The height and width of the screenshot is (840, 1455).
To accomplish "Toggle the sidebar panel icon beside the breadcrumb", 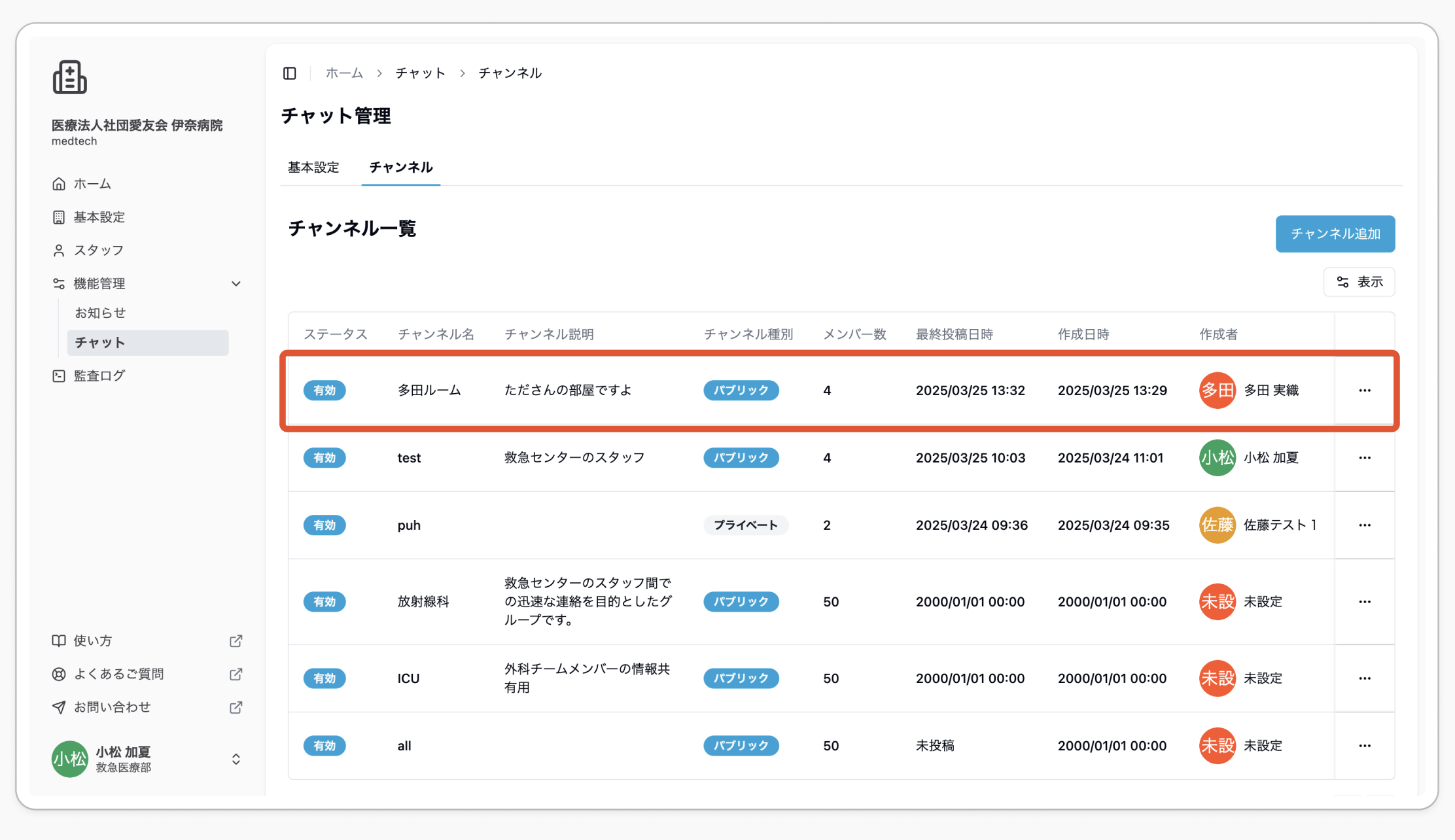I will click(x=290, y=73).
